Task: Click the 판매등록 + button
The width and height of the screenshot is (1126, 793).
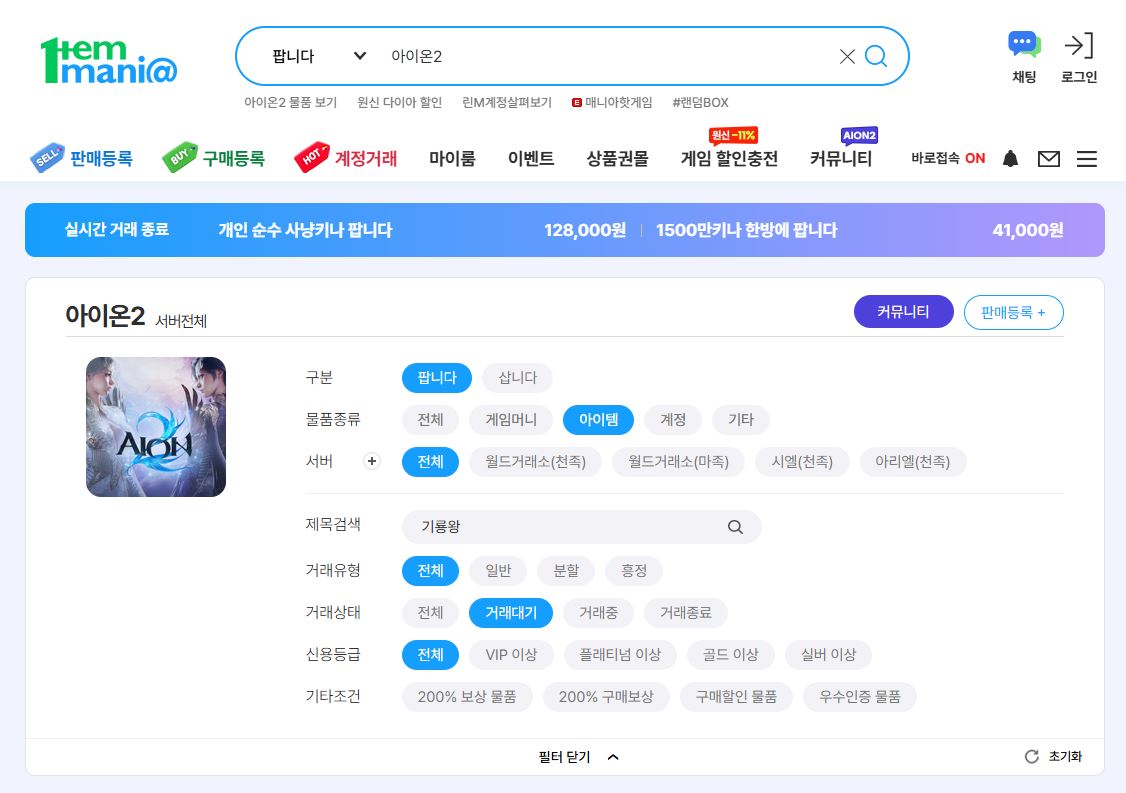Action: point(1013,312)
